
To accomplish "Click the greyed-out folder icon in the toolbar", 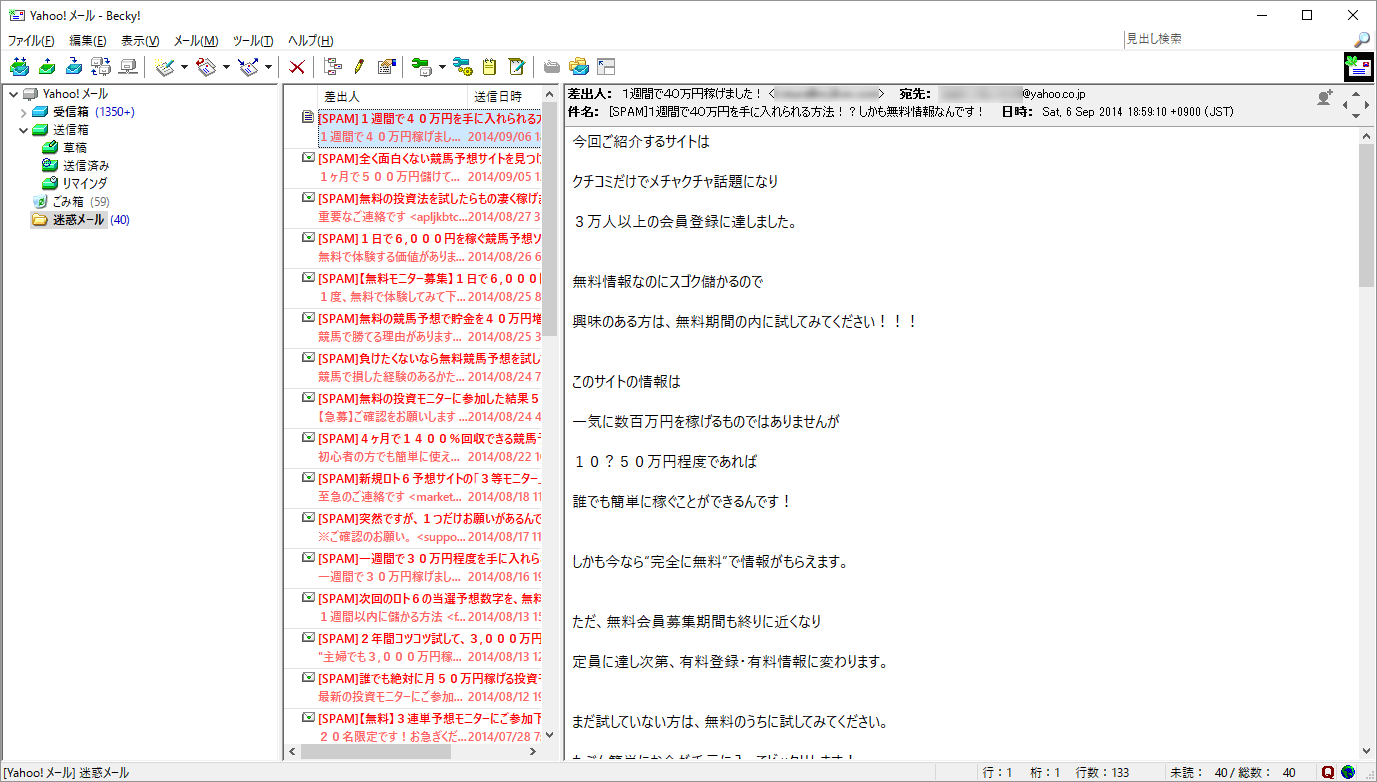I will pyautogui.click(x=551, y=67).
